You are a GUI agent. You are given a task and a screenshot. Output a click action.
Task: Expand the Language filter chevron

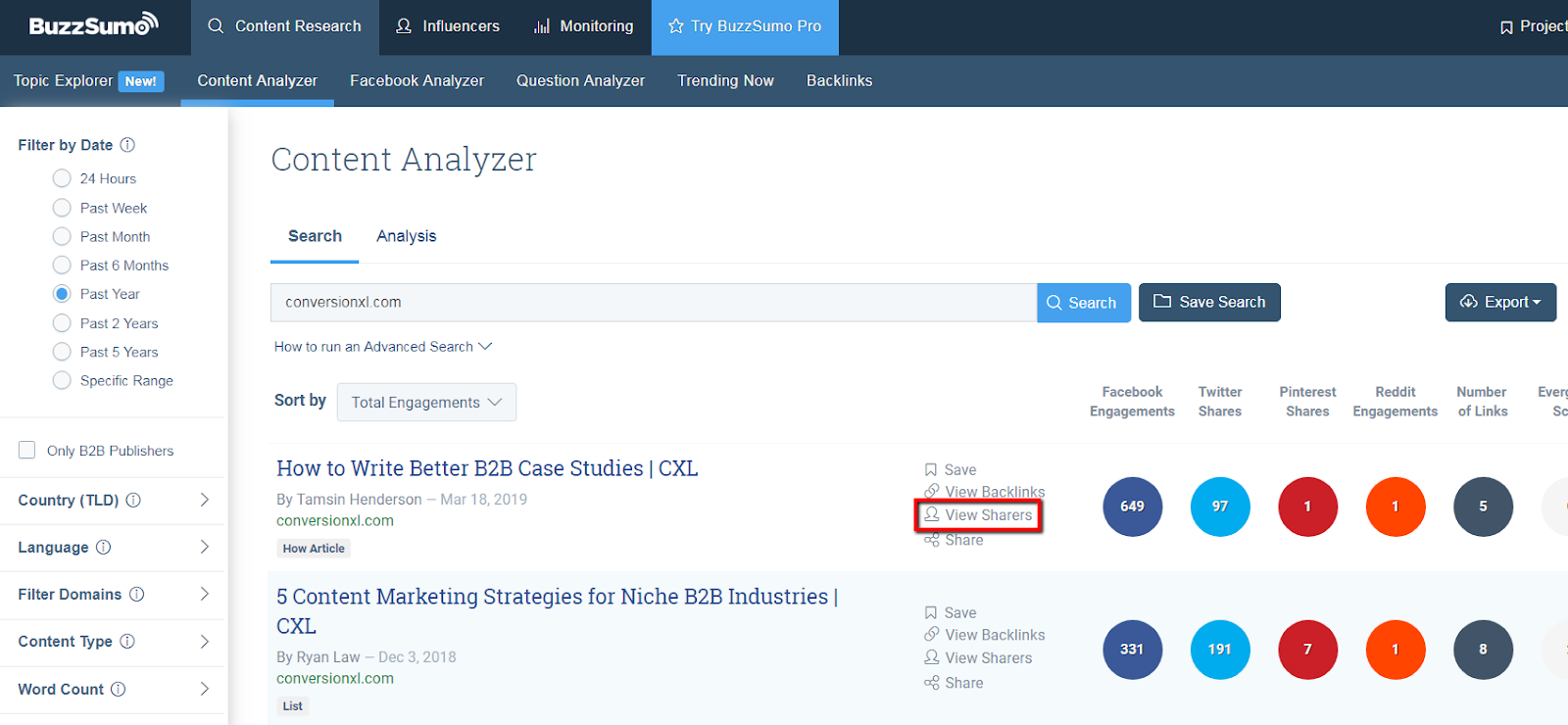pos(205,547)
